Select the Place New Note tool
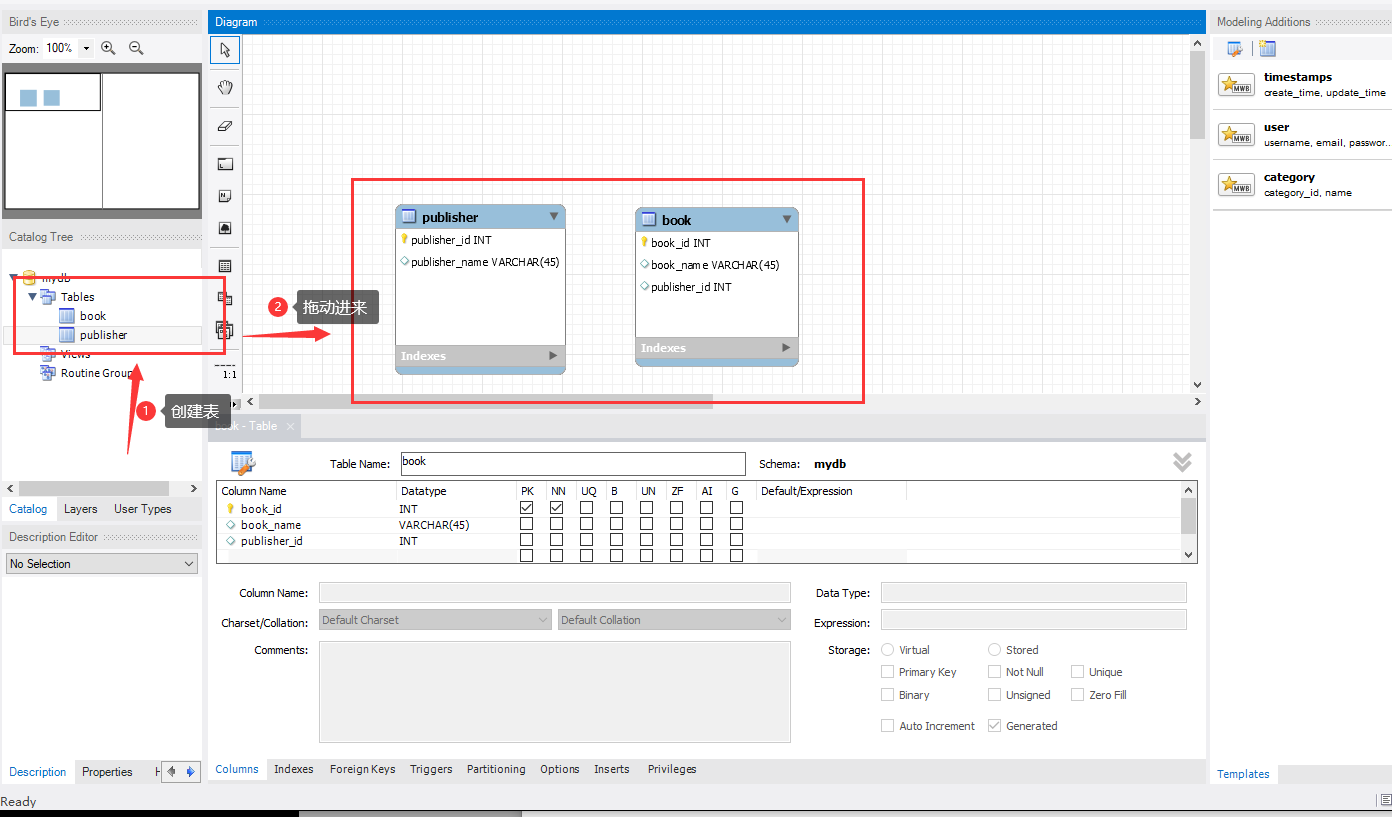 224,196
